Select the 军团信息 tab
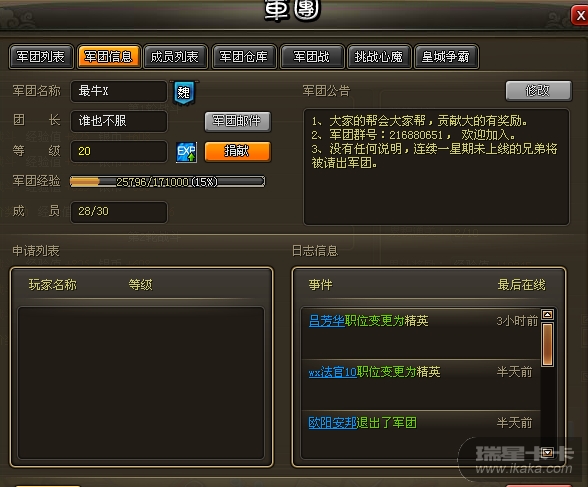588x487 pixels. [x=108, y=57]
